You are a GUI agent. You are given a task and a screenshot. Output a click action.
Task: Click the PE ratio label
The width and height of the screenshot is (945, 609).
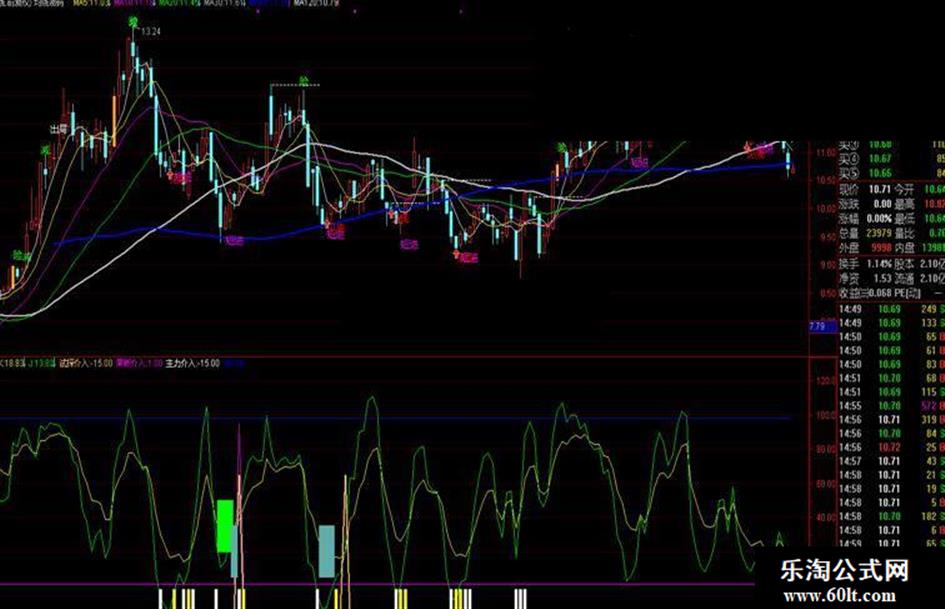908,293
